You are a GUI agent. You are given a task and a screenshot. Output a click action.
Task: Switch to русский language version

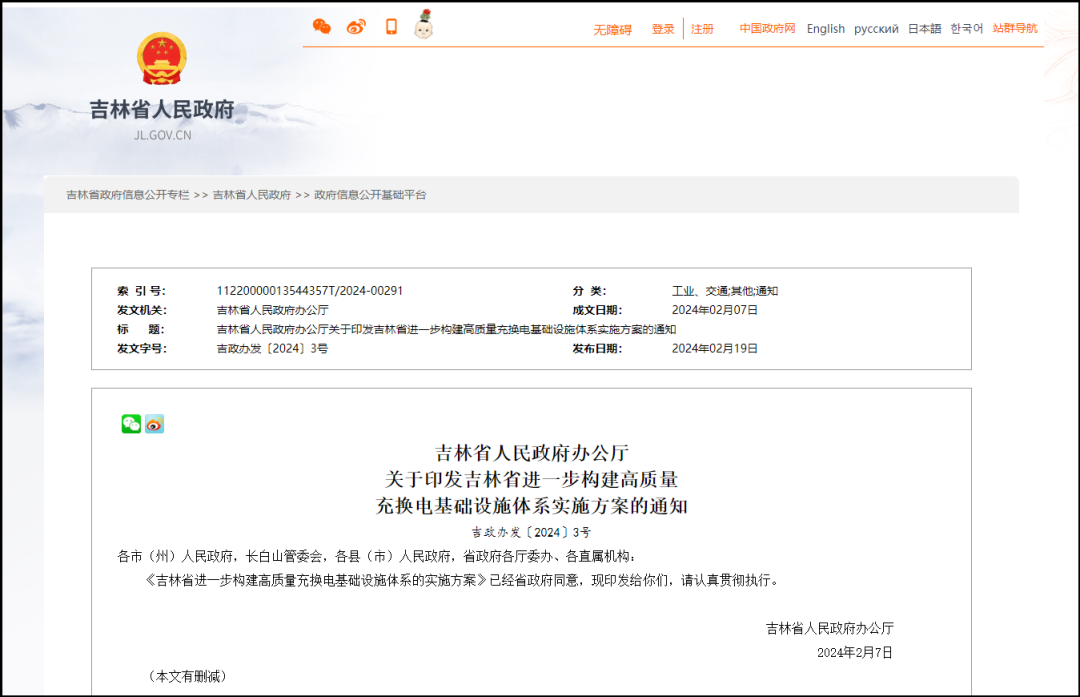(x=877, y=29)
